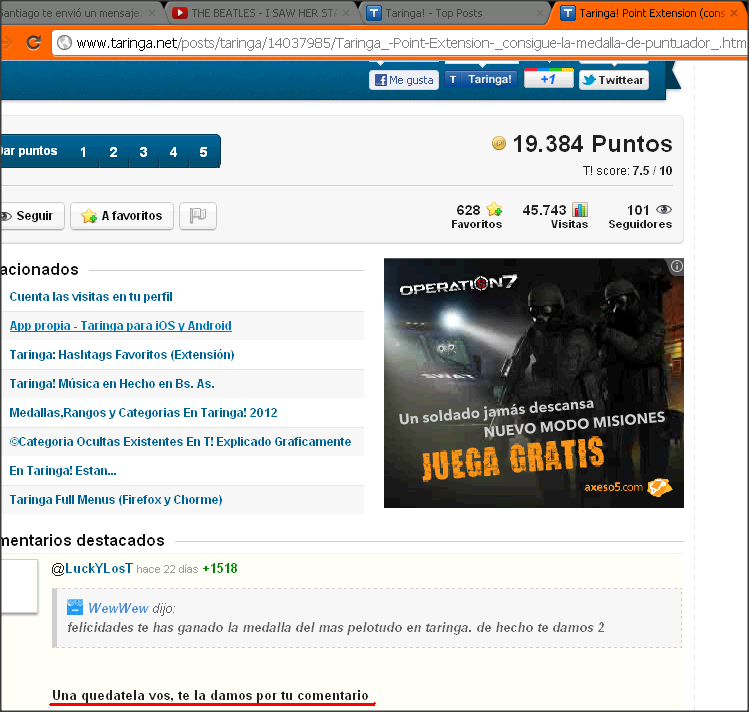Open Medallas,Rangos y Categorias En Taringa! 2012
This screenshot has height=712, width=749.
pos(143,413)
